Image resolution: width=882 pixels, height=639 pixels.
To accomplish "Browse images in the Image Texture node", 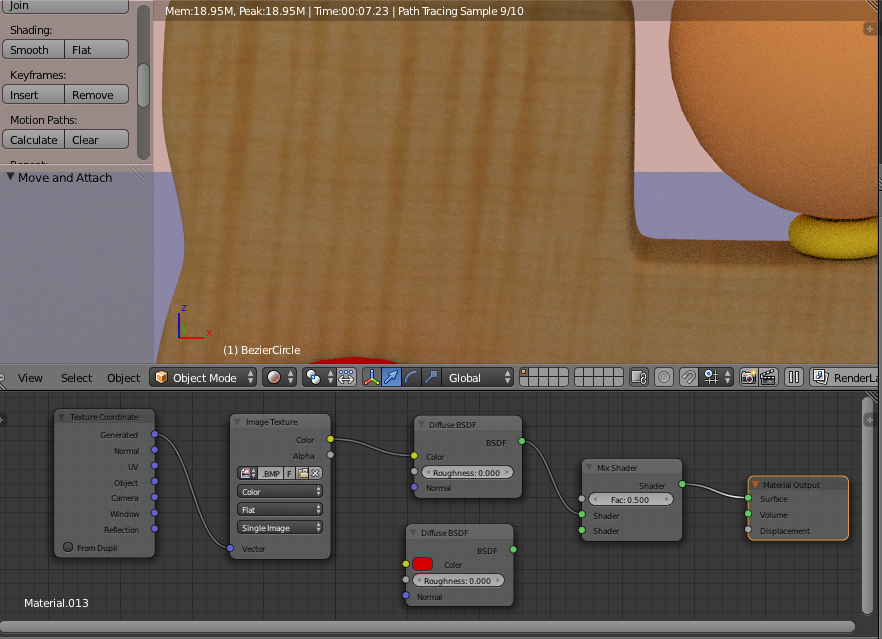I will click(247, 473).
